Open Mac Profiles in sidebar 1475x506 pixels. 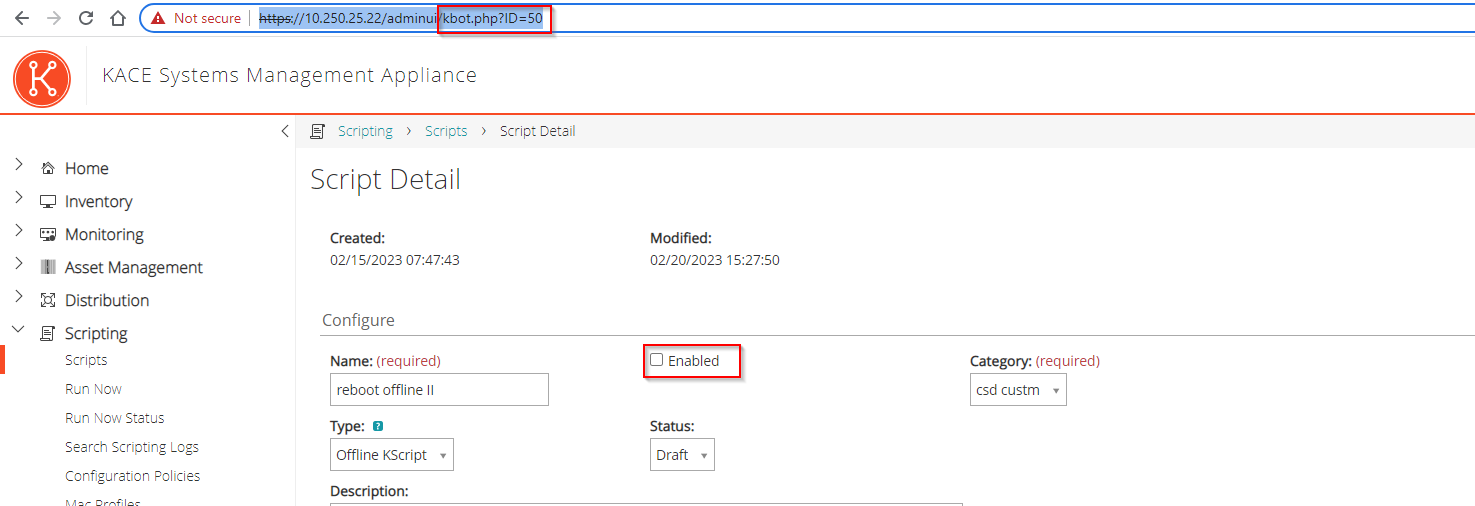pos(103,502)
